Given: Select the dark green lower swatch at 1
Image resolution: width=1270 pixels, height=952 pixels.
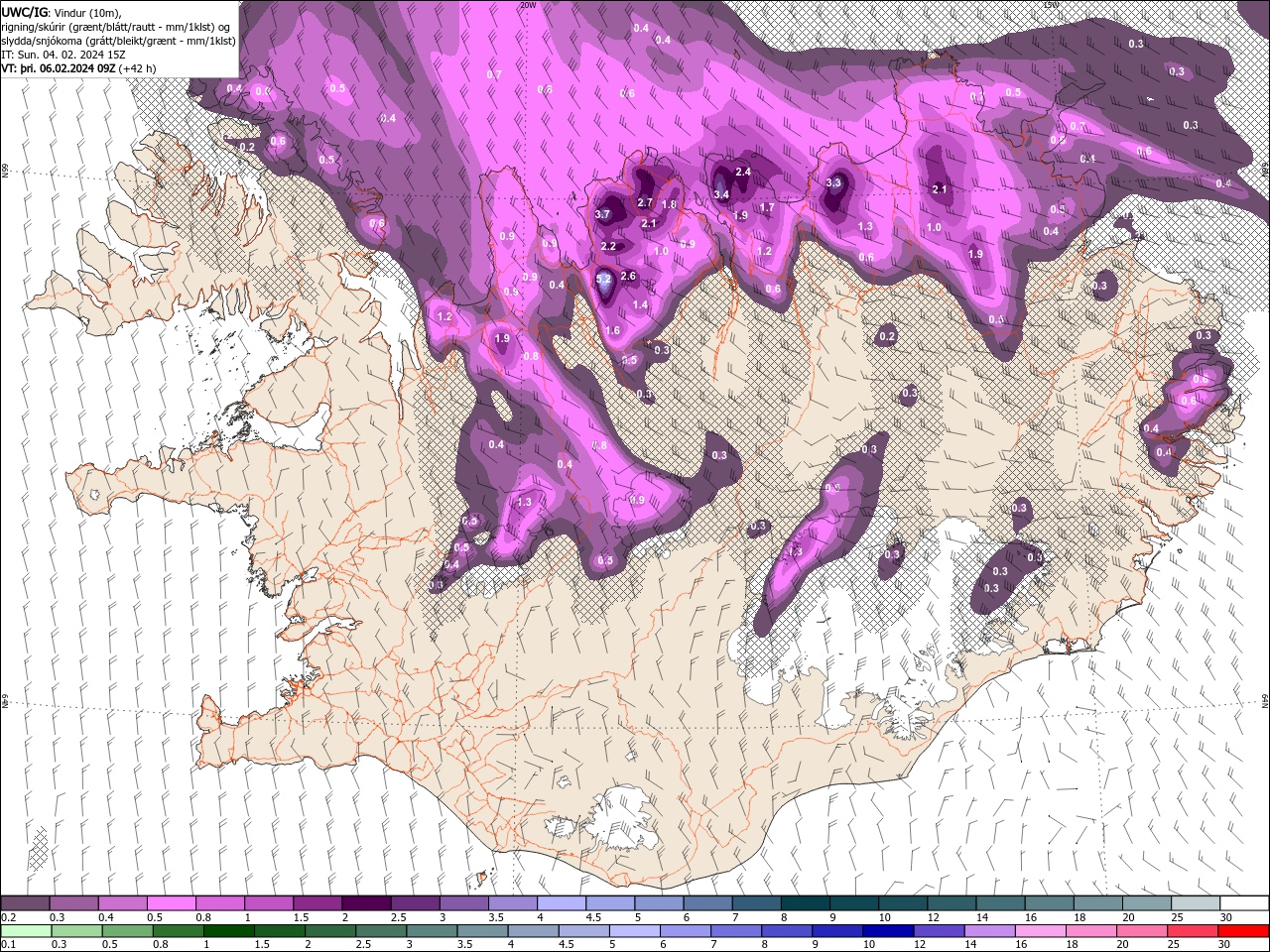Looking at the screenshot, I should tap(228, 931).
